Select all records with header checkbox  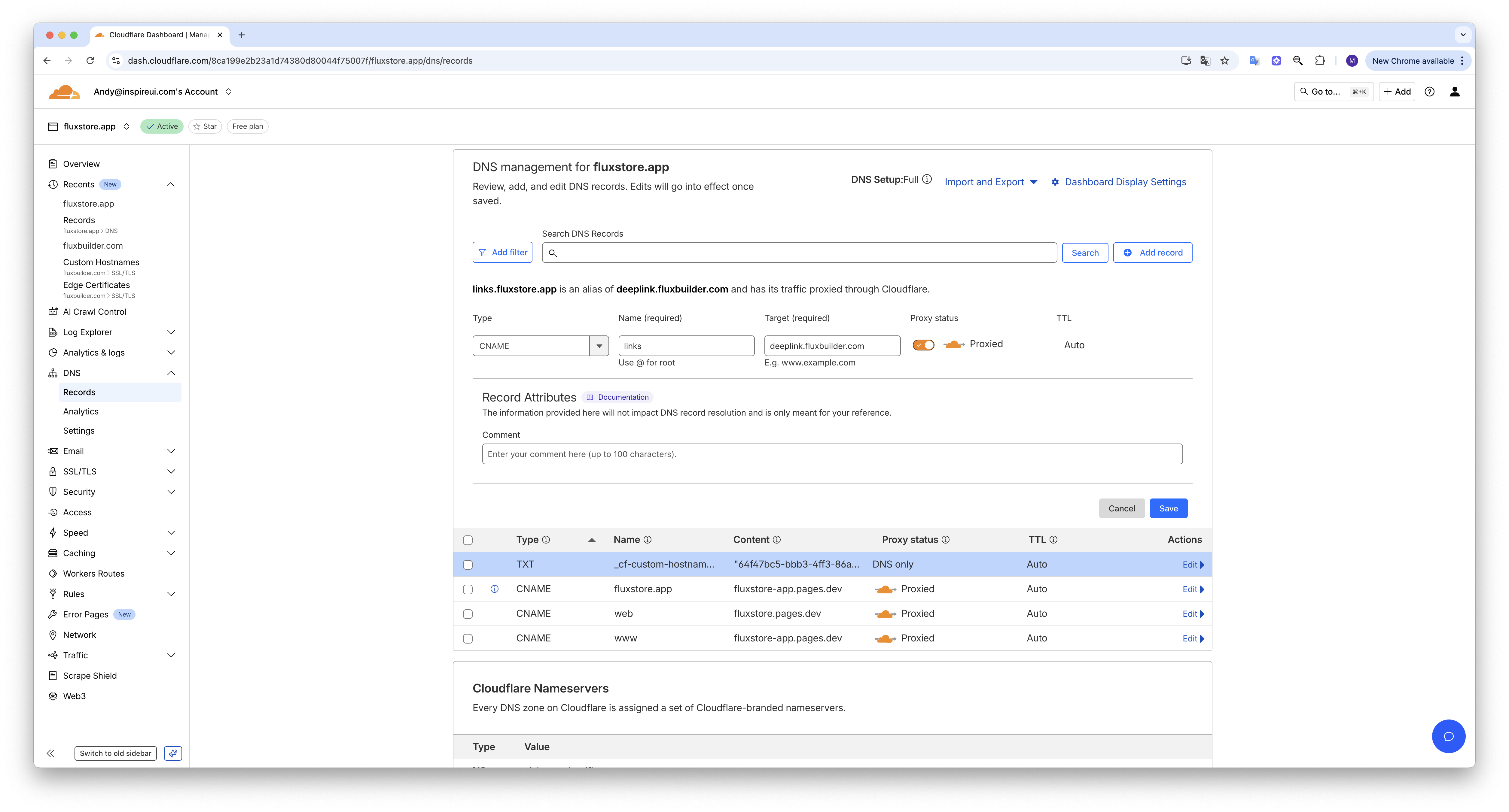pos(468,540)
